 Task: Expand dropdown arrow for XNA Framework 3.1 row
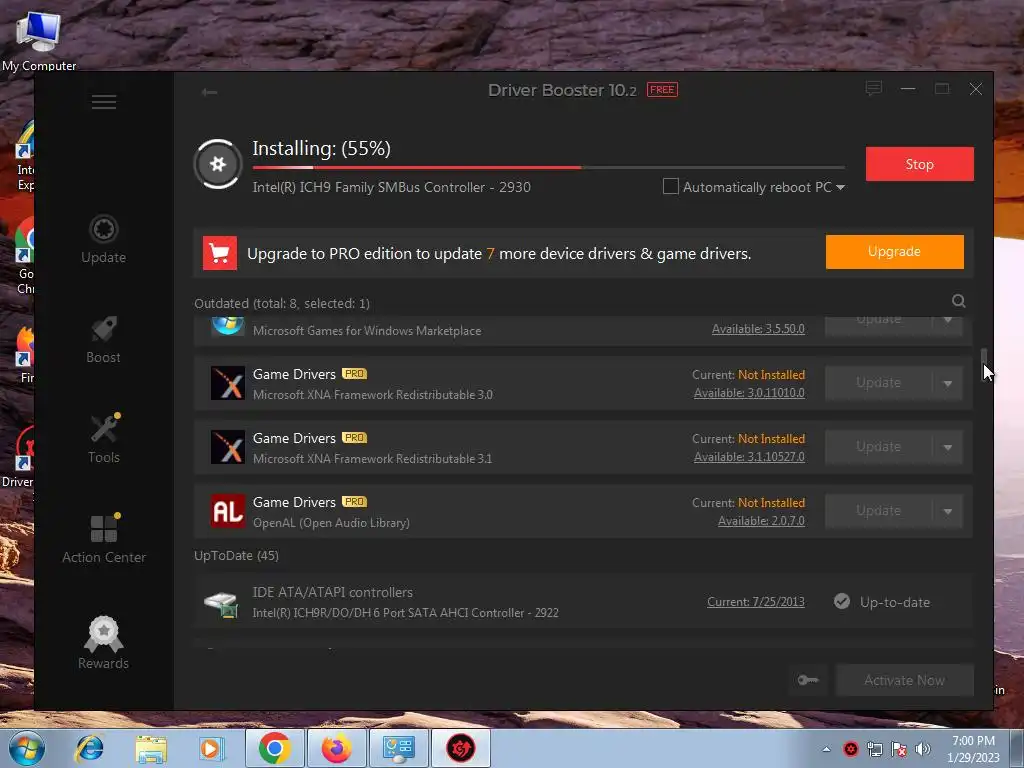click(948, 447)
